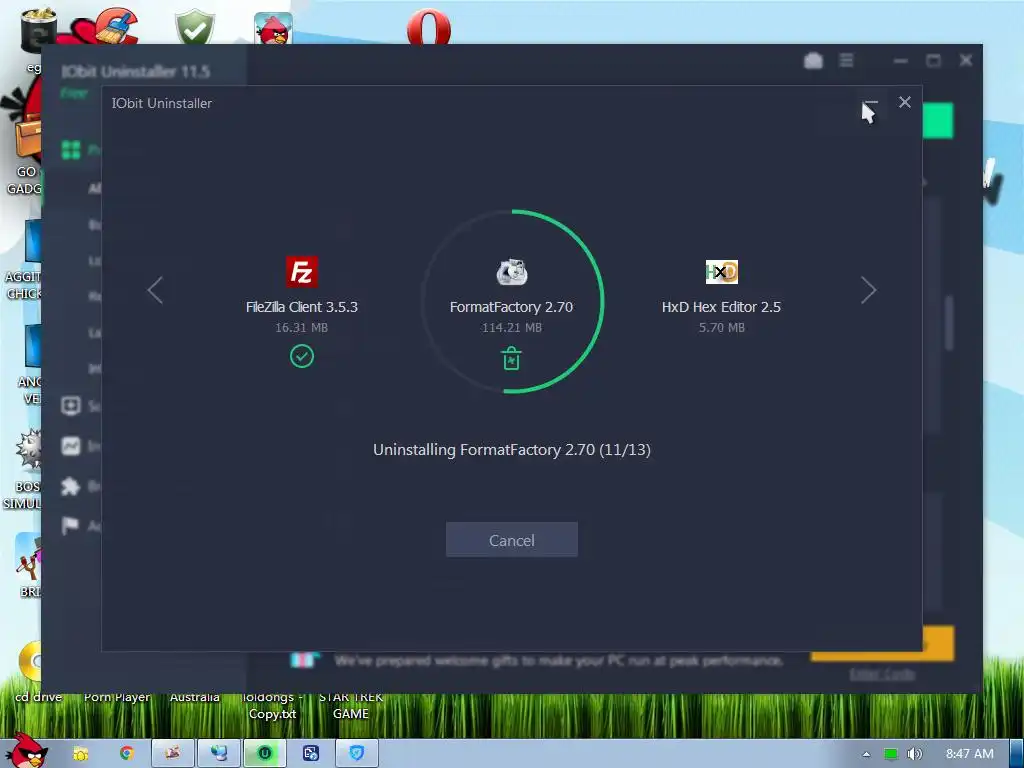Click "Uninstalling FormatFactory 2.70 (11/13)" status text
This screenshot has height=768, width=1024.
click(511, 449)
